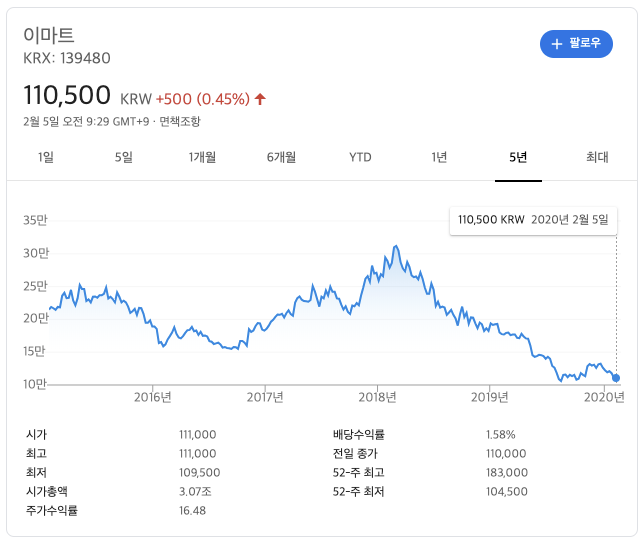Click the 25만 y-axis label

click(35, 286)
